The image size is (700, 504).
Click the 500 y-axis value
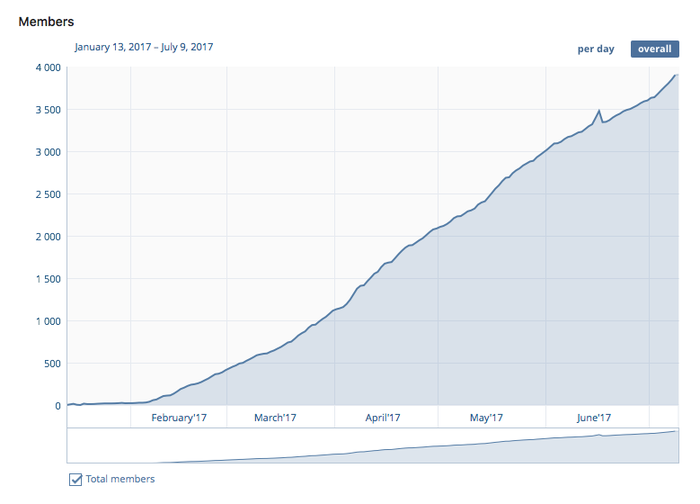click(x=52, y=364)
